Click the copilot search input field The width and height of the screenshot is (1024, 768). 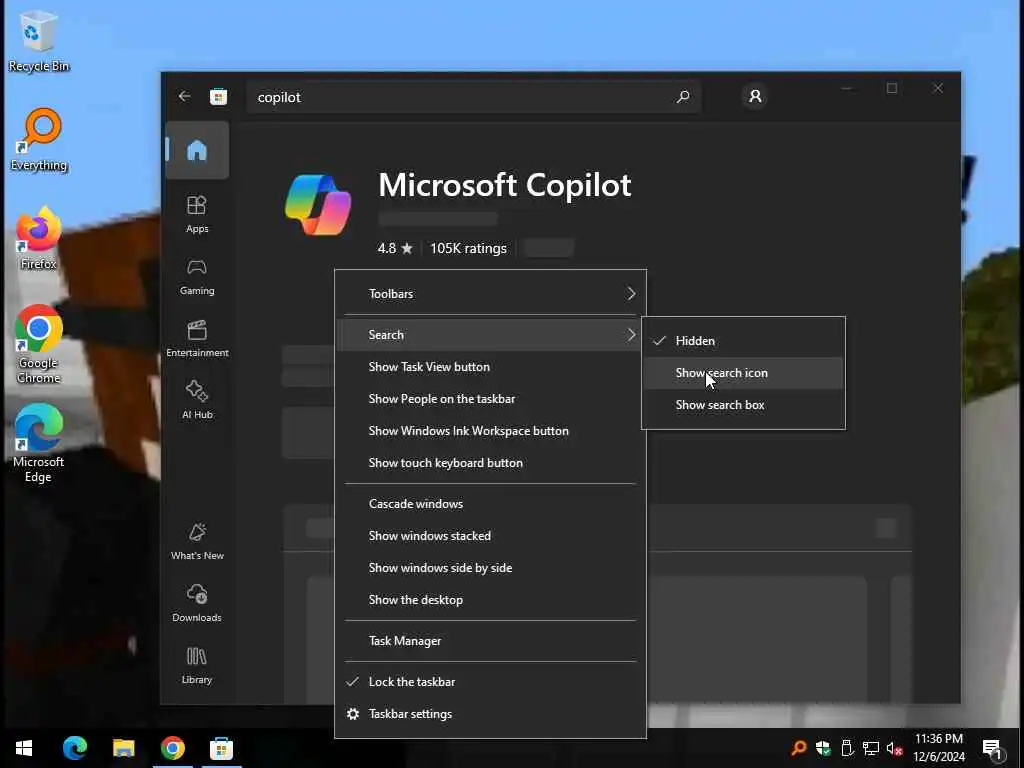click(473, 97)
